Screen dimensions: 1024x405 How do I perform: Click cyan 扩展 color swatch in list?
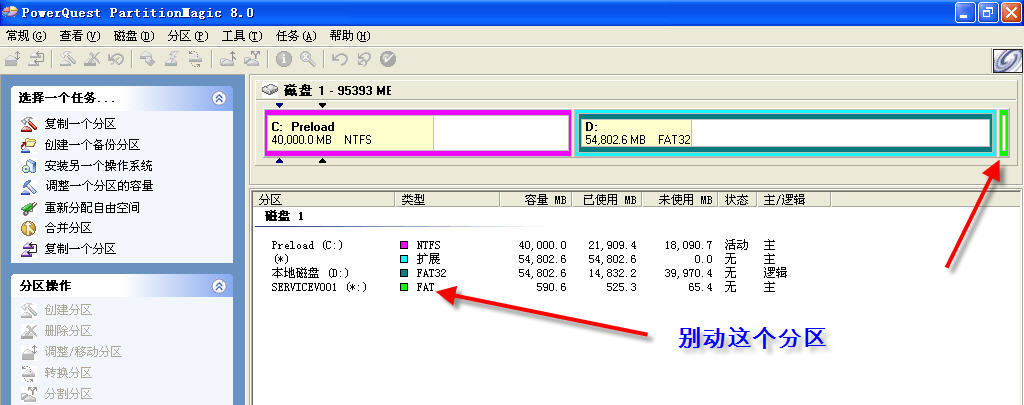pyautogui.click(x=404, y=259)
